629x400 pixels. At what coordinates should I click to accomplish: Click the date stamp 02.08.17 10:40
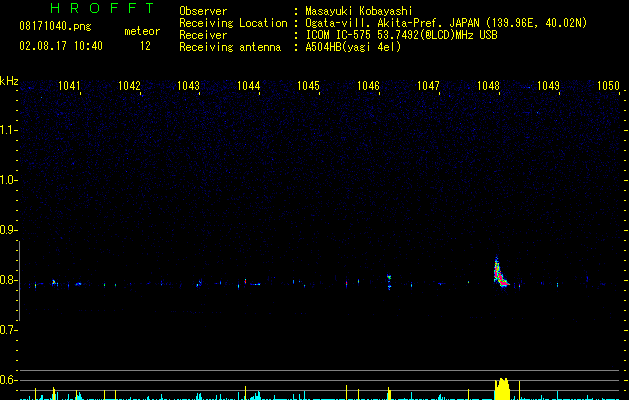pos(61,46)
